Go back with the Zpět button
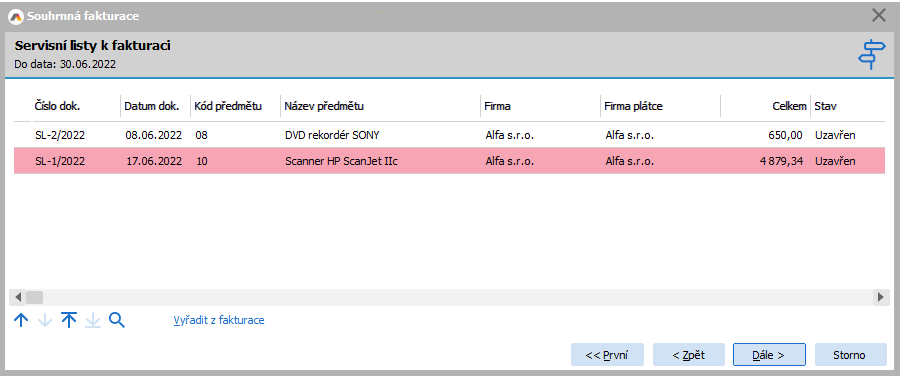 pyautogui.click(x=689, y=355)
